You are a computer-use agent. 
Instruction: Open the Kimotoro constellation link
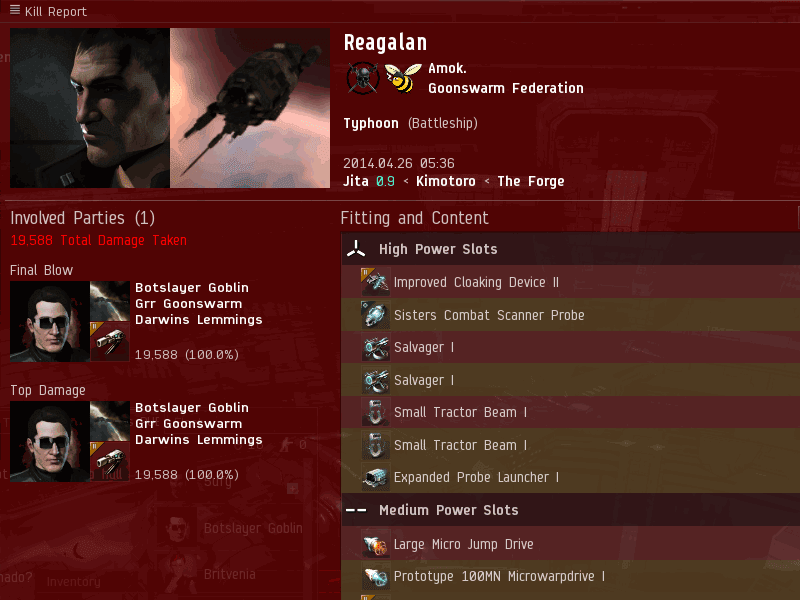(445, 181)
